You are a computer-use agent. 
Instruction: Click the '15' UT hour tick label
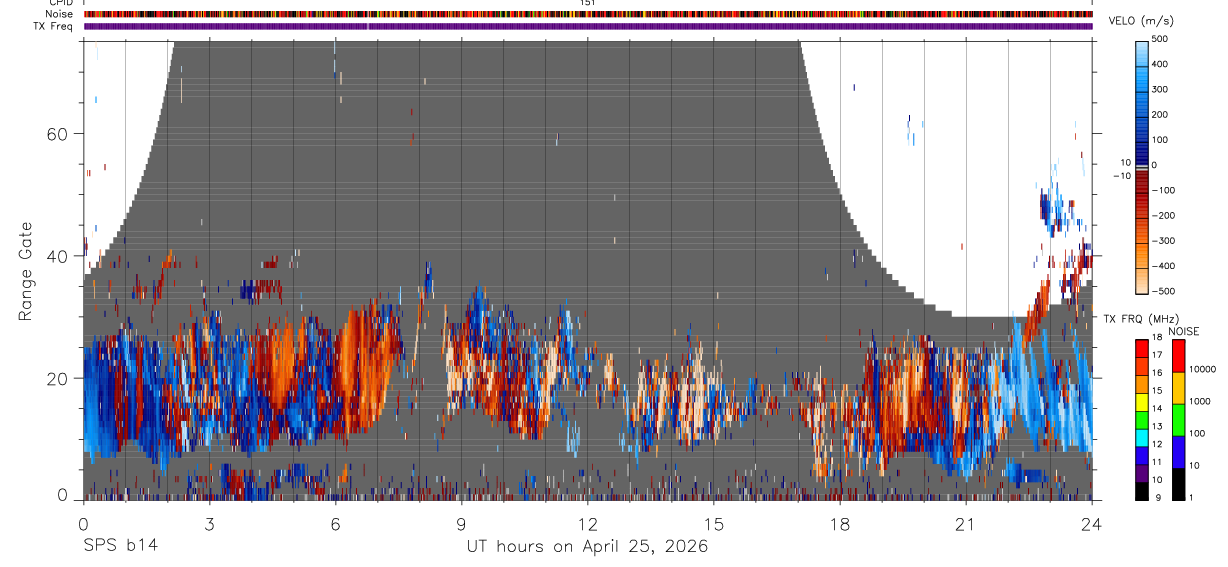(x=713, y=523)
